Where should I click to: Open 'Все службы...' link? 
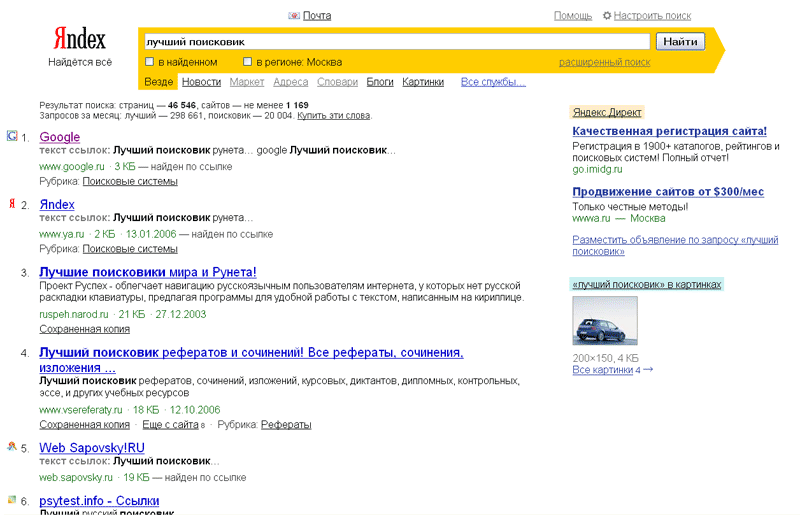point(493,82)
